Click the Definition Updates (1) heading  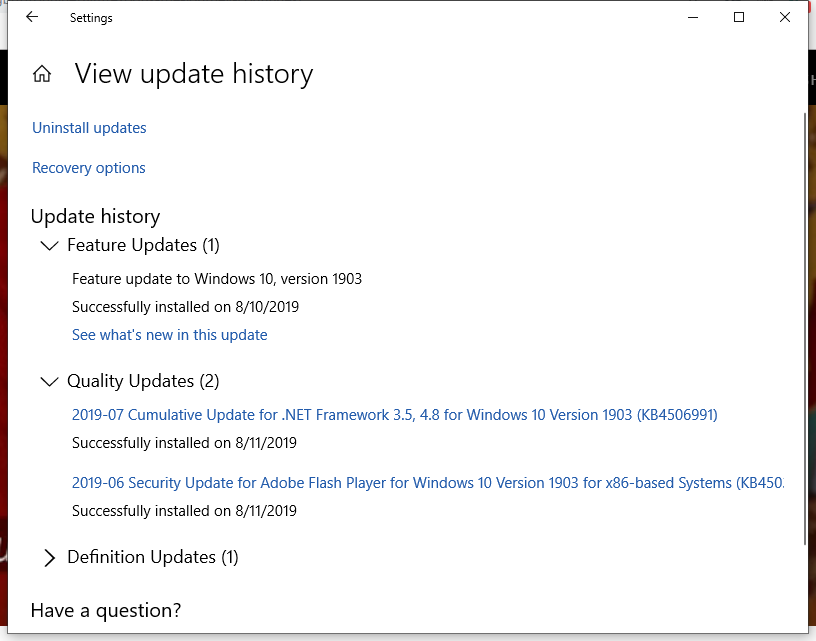153,557
